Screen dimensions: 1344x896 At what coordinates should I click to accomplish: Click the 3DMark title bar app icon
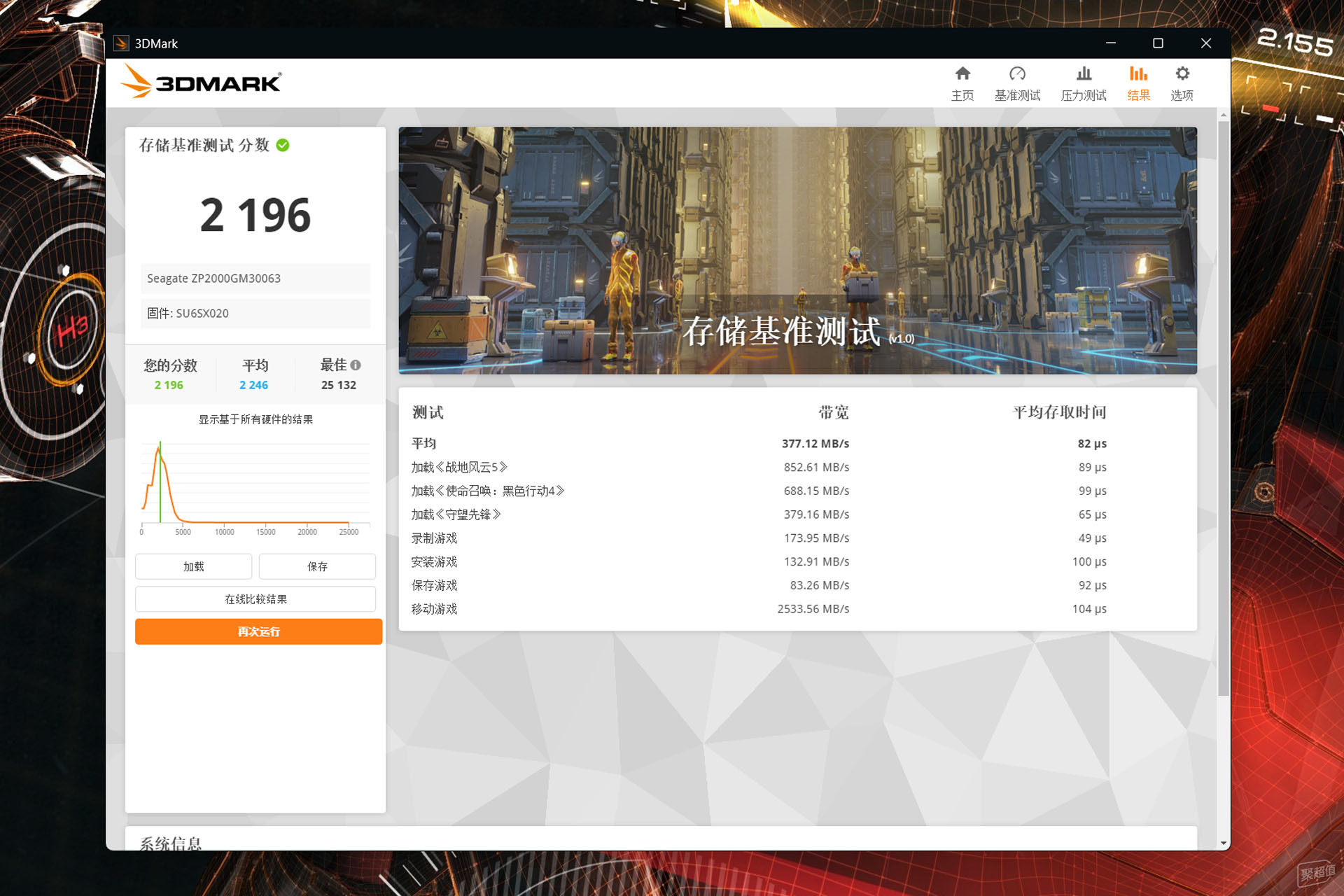tap(121, 43)
